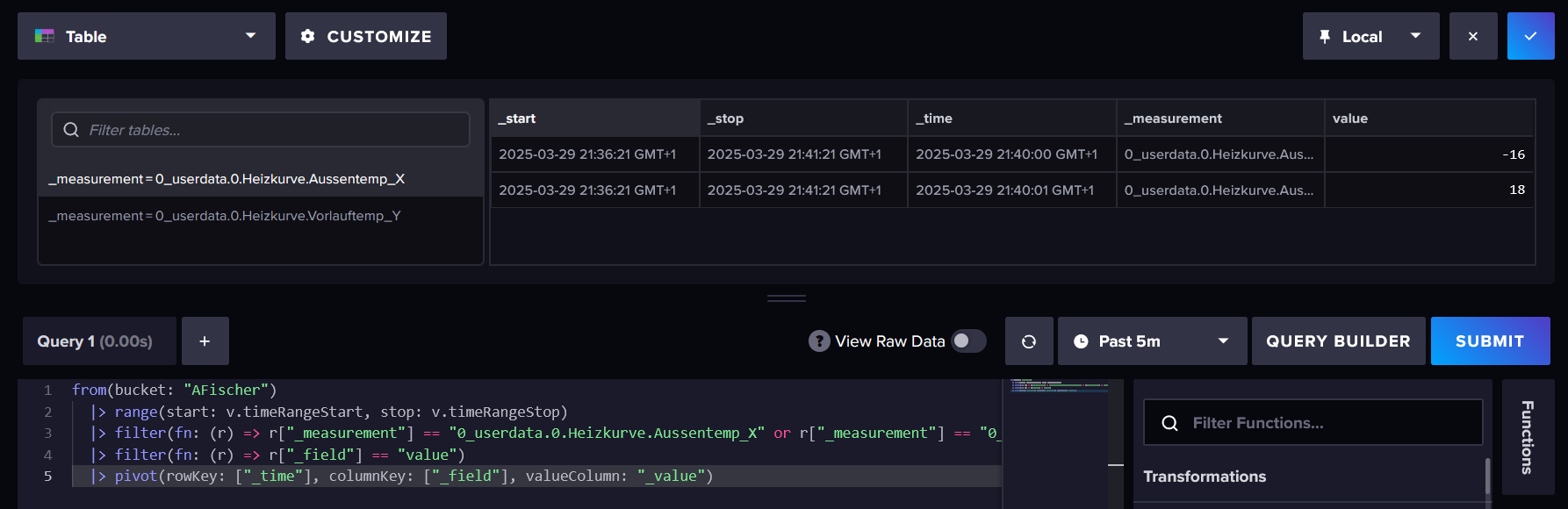Viewport: 1568px width, 509px height.
Task: Click the _measurement column header
Action: click(x=1220, y=118)
